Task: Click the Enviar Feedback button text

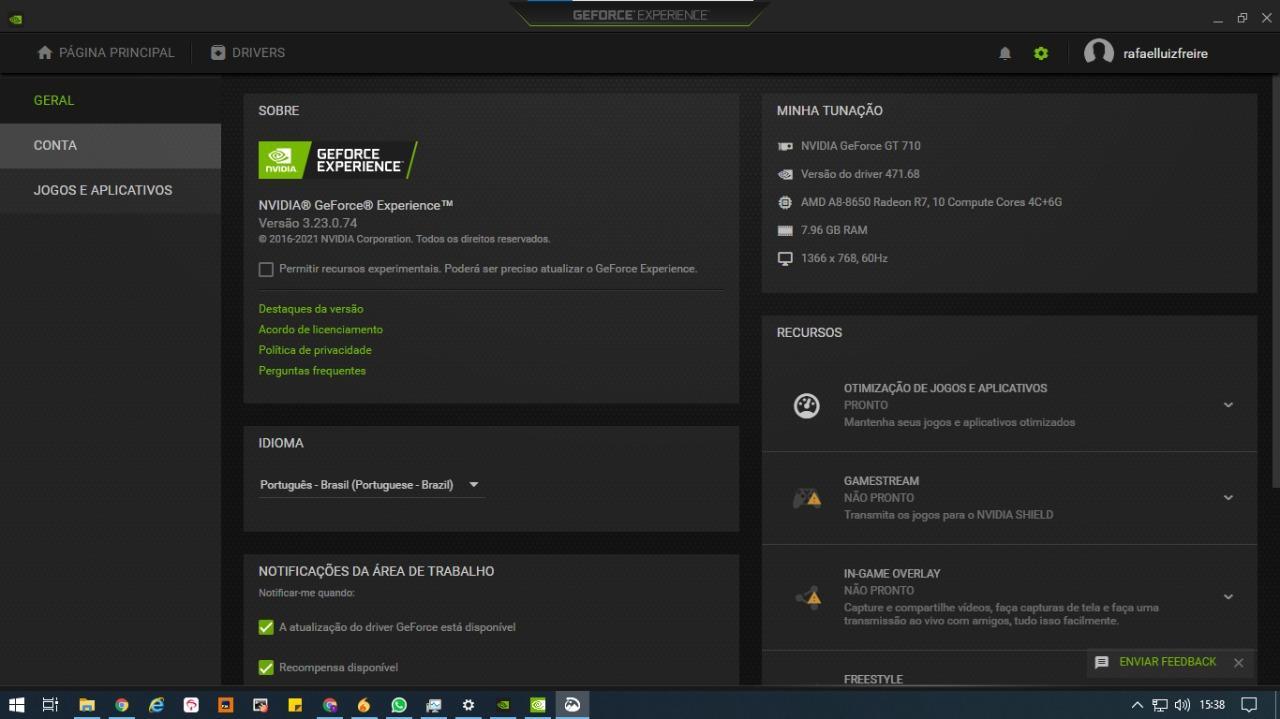Action: point(1167,662)
